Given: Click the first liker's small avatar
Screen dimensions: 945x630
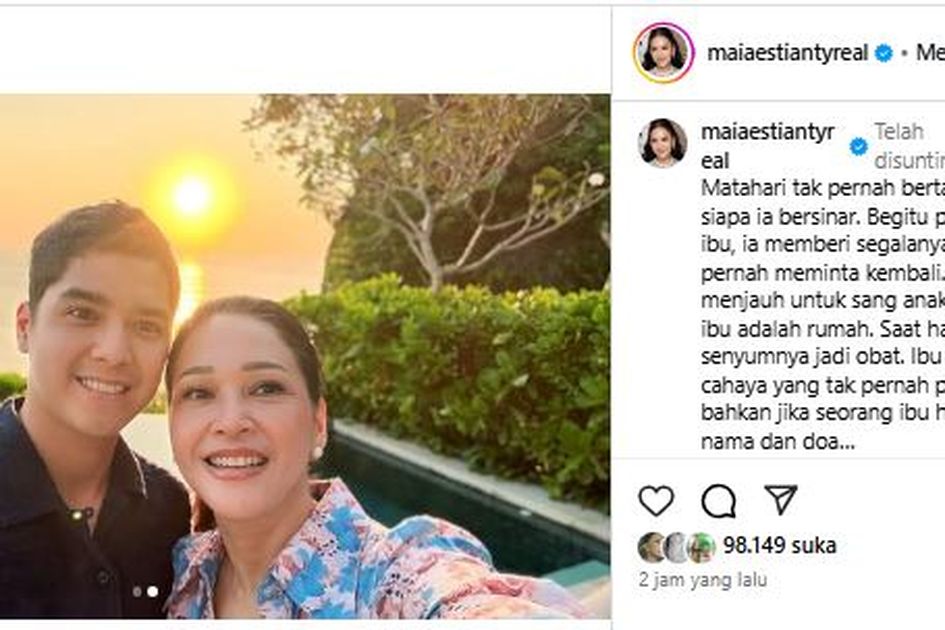Looking at the screenshot, I should (651, 546).
